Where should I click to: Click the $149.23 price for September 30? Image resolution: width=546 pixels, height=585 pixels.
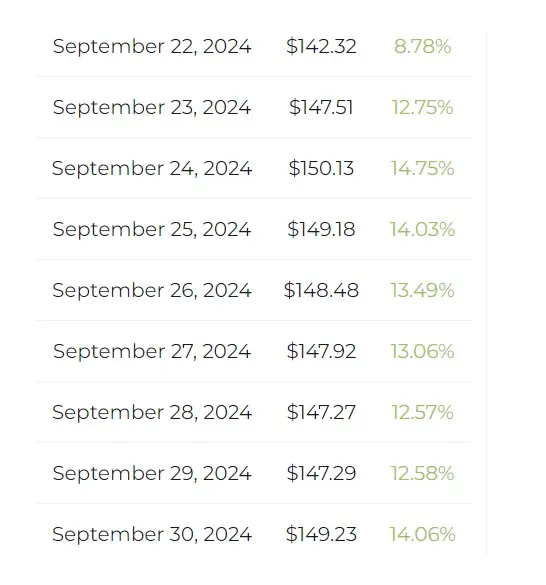click(321, 534)
